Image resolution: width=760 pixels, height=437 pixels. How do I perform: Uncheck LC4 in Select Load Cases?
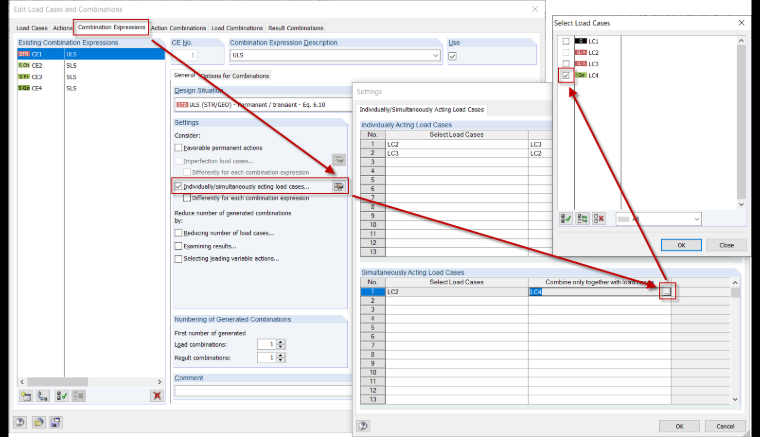[x=566, y=75]
